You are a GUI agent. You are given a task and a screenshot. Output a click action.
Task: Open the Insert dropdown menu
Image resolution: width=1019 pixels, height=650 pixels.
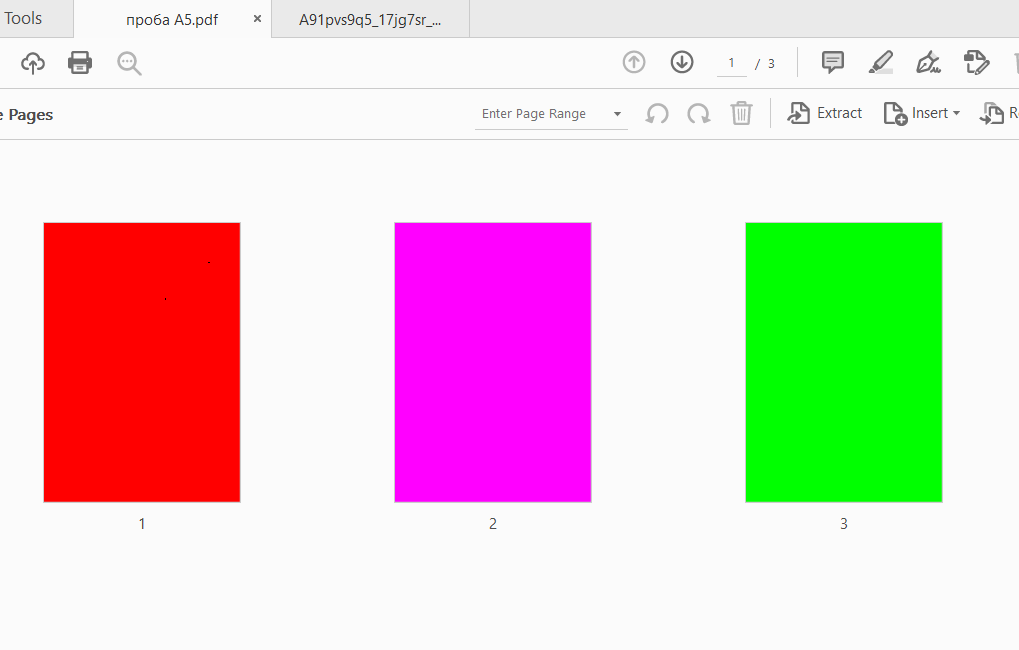(922, 113)
